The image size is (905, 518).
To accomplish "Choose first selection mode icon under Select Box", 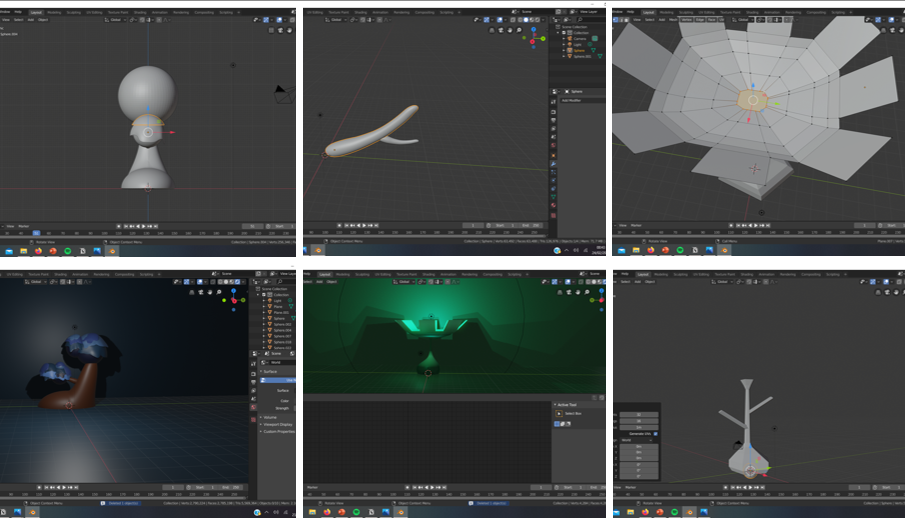I will (x=557, y=424).
